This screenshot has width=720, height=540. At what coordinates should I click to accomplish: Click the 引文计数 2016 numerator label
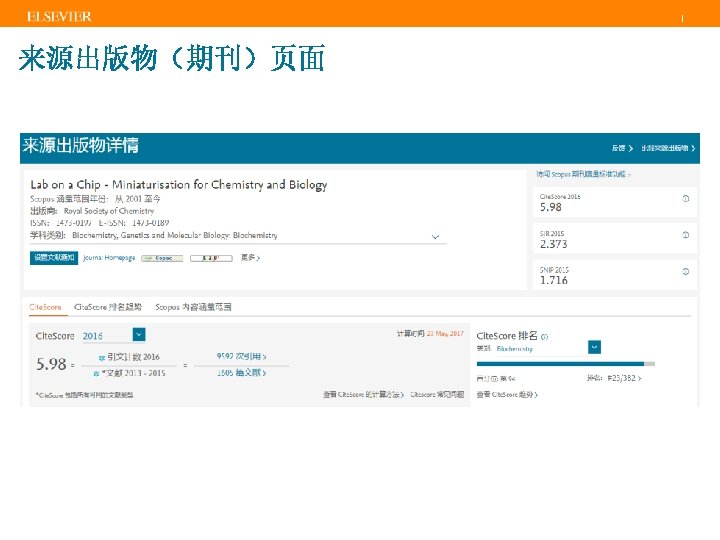133,357
